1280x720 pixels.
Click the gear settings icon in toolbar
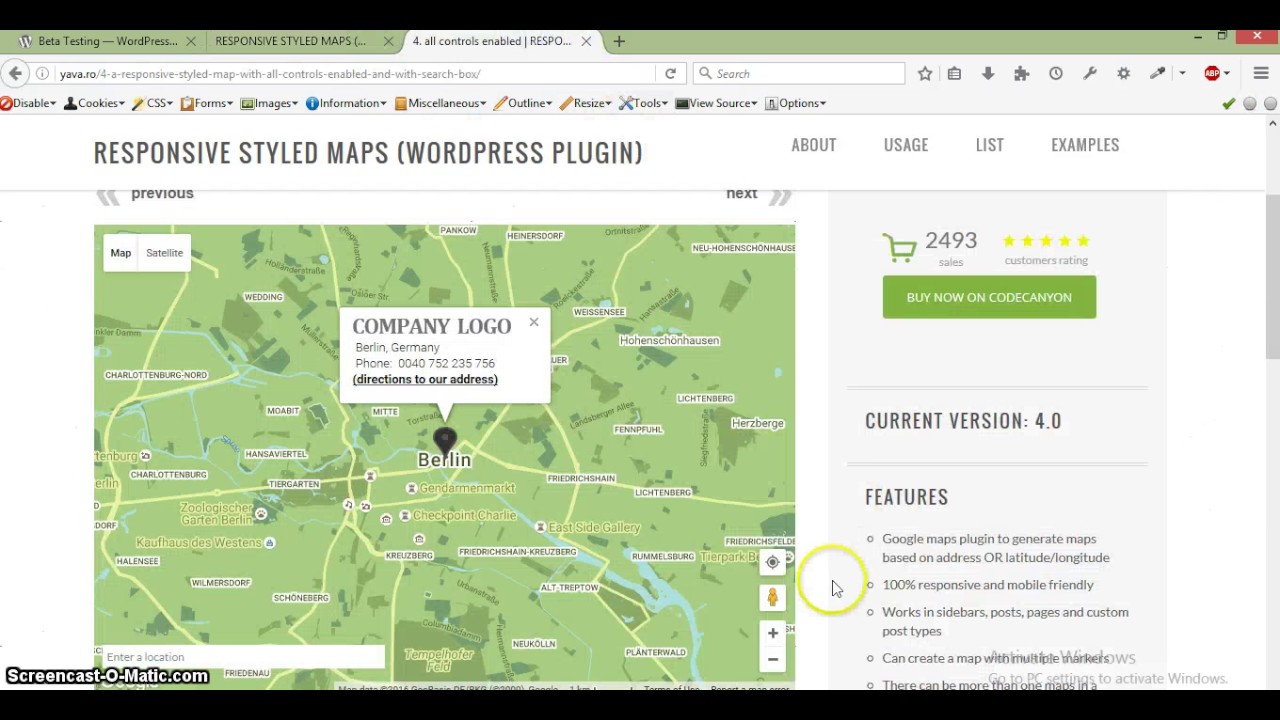point(1124,73)
